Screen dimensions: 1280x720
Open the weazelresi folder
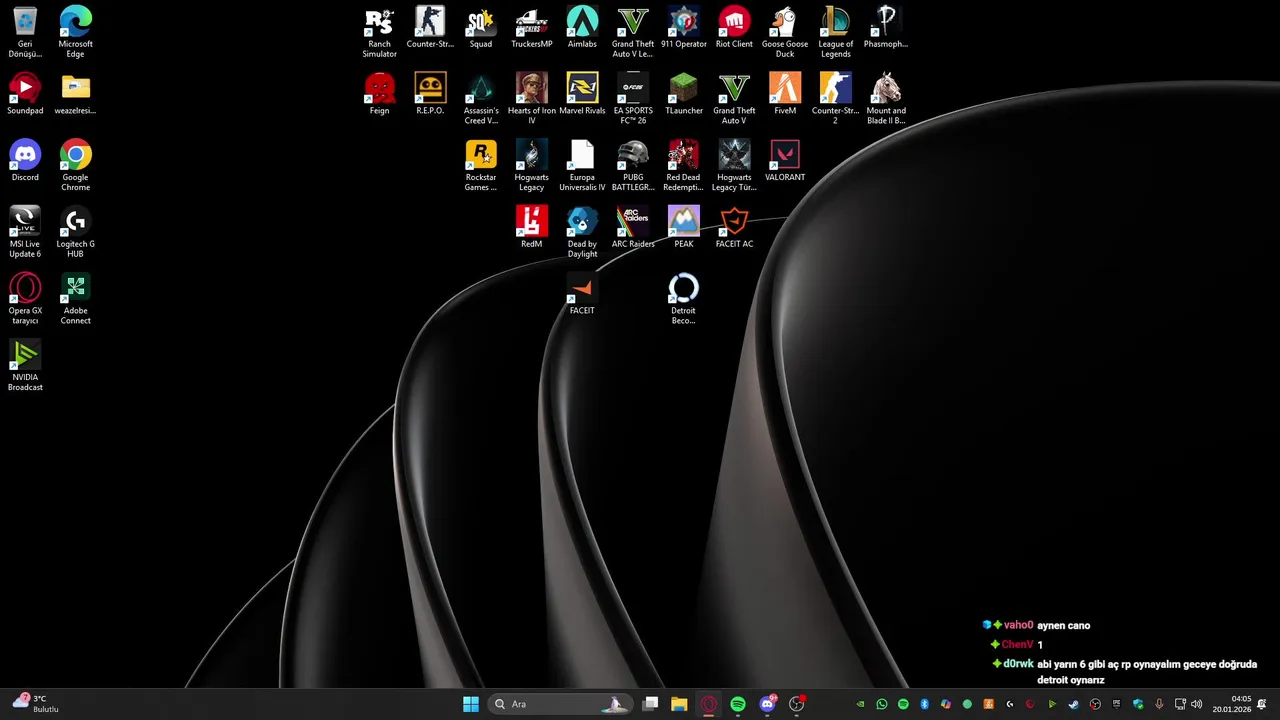pyautogui.click(x=76, y=94)
